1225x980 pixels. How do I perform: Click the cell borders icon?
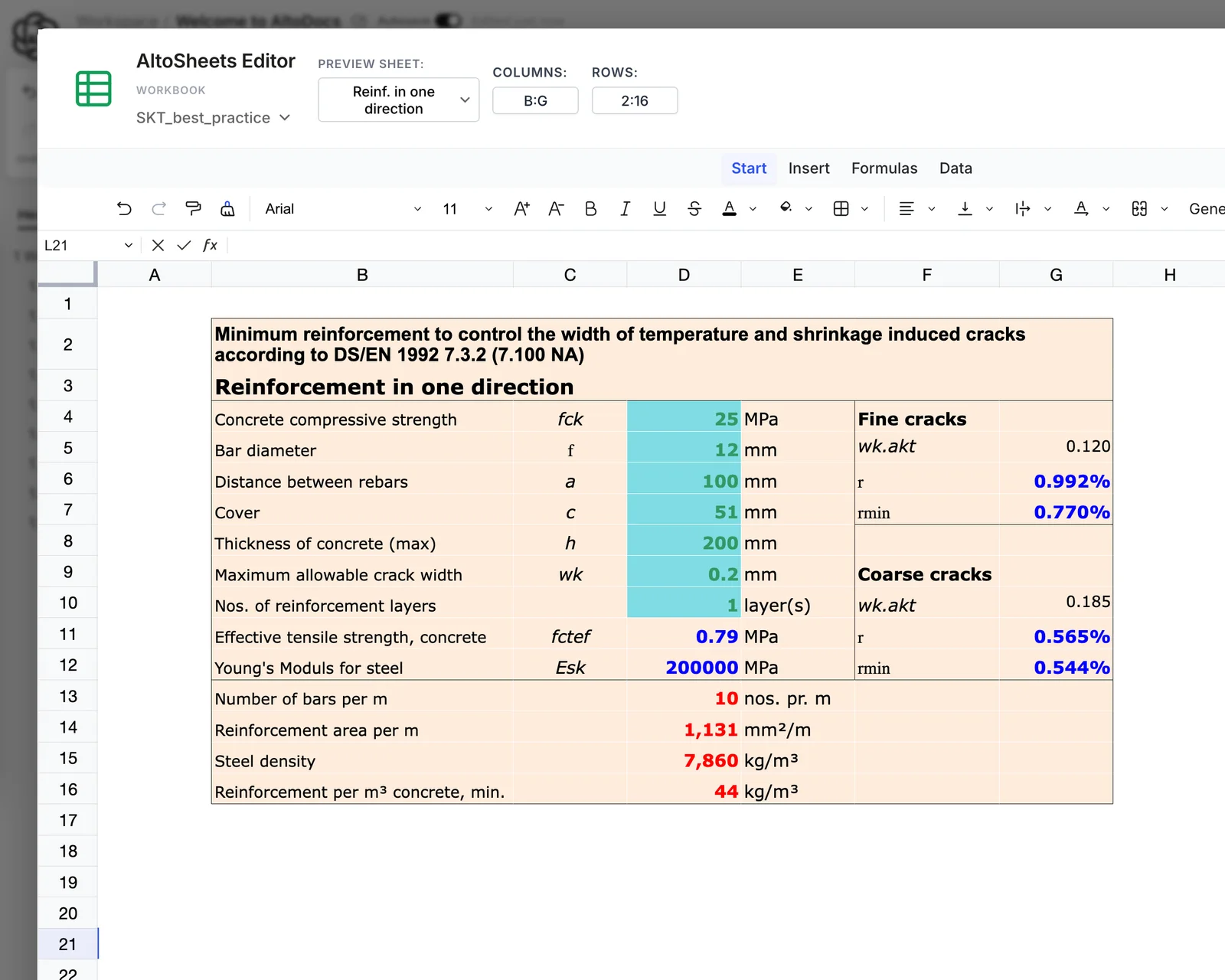[x=841, y=209]
